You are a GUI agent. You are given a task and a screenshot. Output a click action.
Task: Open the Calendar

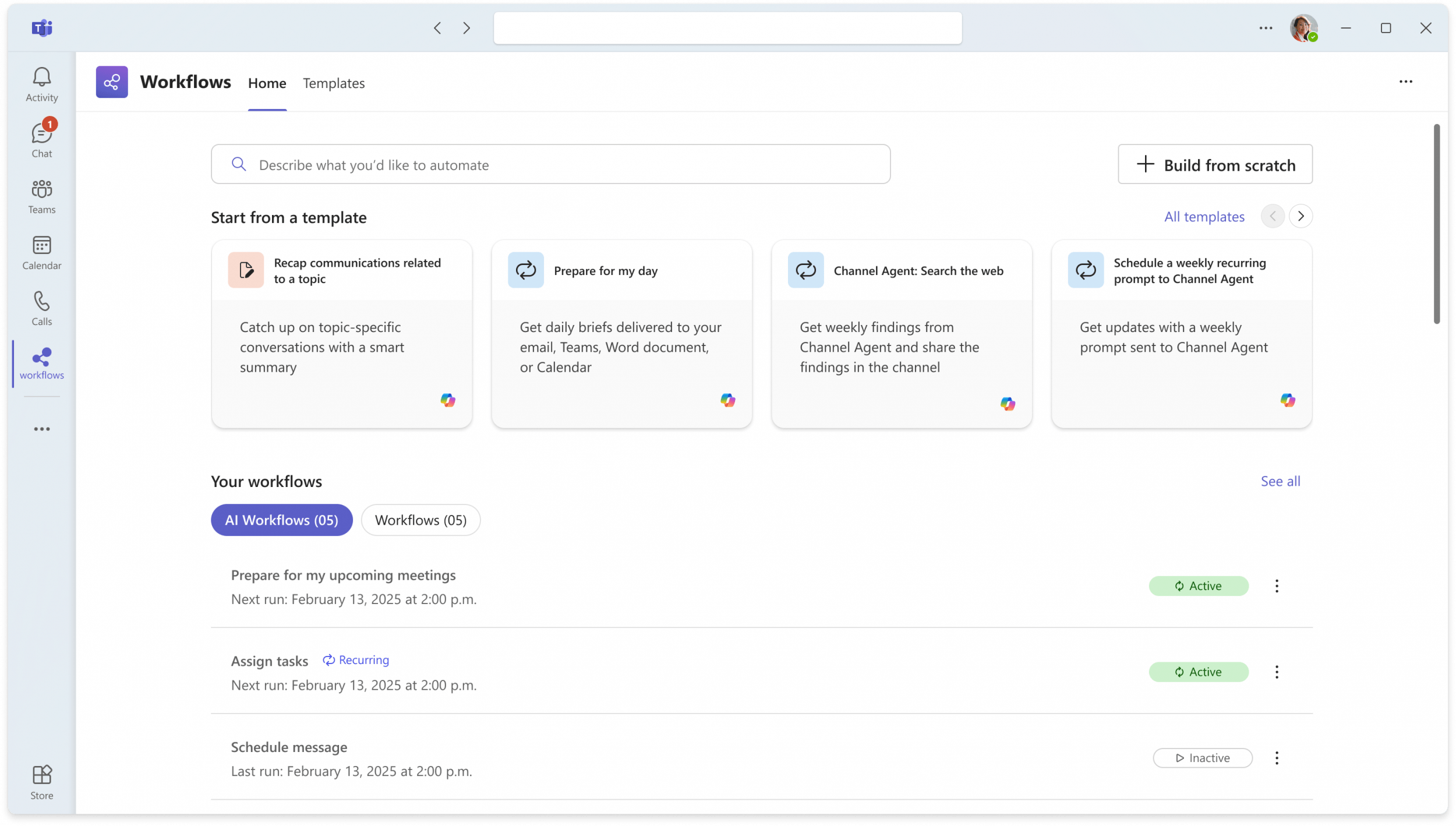click(x=41, y=252)
